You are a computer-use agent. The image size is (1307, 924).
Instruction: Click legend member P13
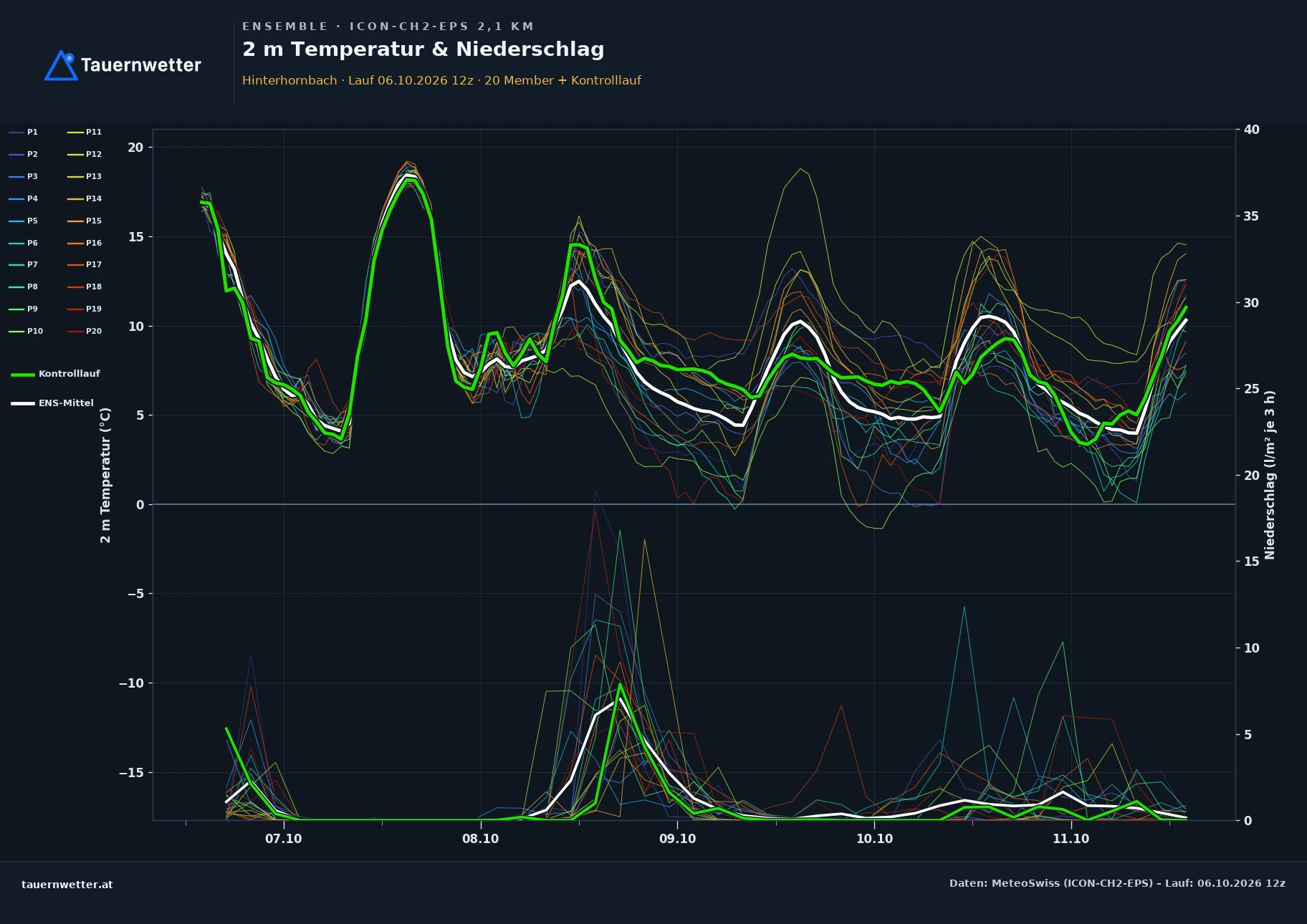pyautogui.click(x=85, y=176)
